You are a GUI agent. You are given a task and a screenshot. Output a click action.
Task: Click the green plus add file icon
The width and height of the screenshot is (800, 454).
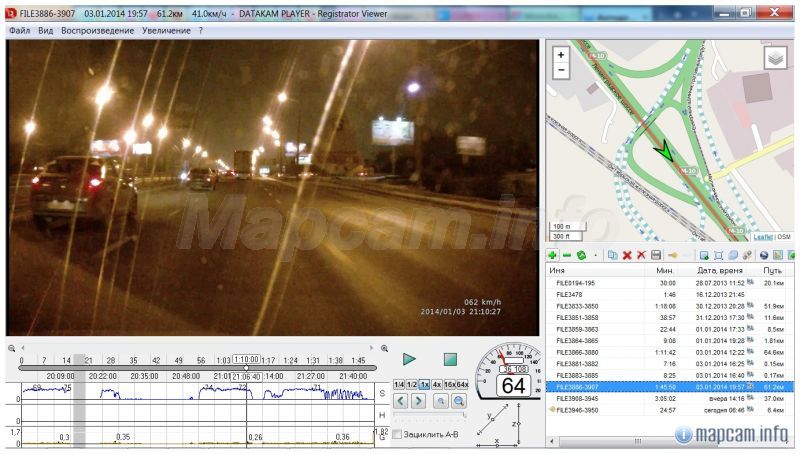(x=553, y=256)
